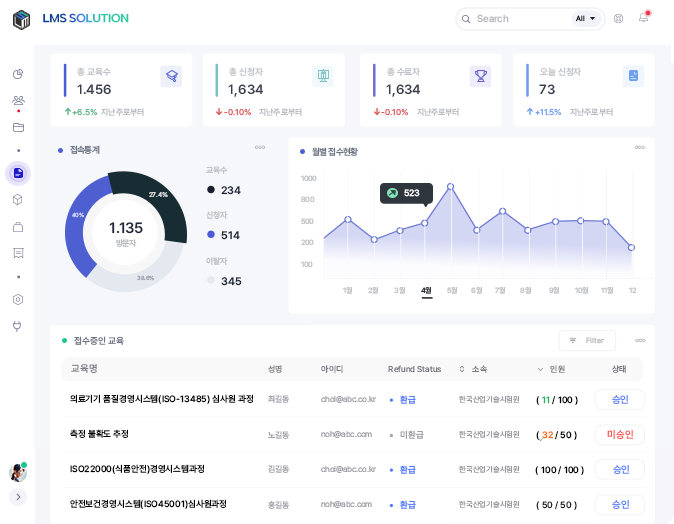
Task: Open the 3D box sidebar icon
Action: pyautogui.click(x=18, y=199)
